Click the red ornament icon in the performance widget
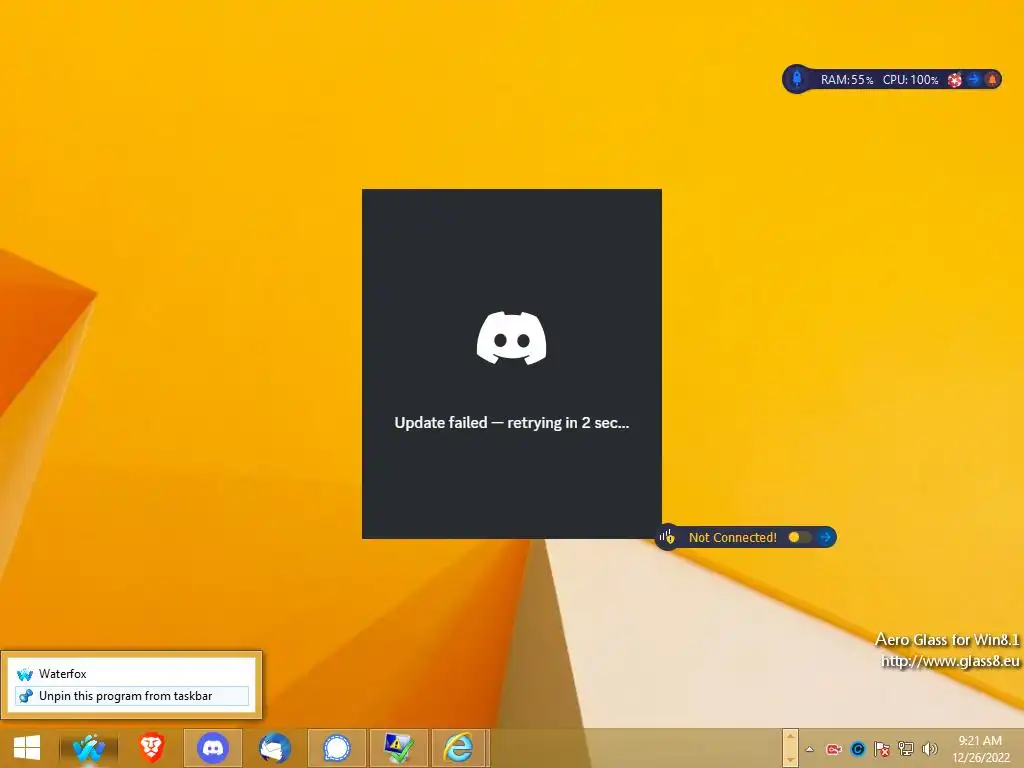Screen dimensions: 1024x768 coord(955,80)
